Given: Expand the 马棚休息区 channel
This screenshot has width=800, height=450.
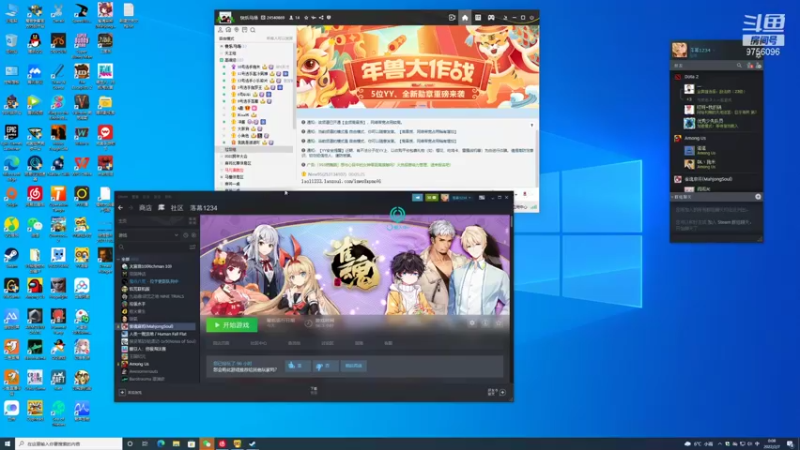Looking at the screenshot, I should point(221,177).
